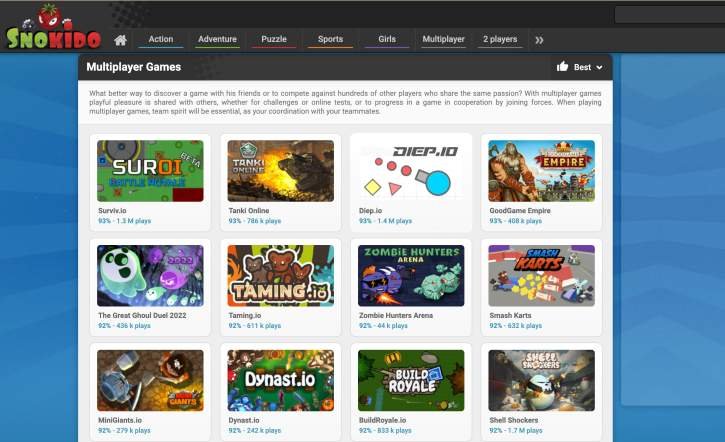Screen dimensions: 725x442
Task: Open the Sports category
Action: point(330,39)
